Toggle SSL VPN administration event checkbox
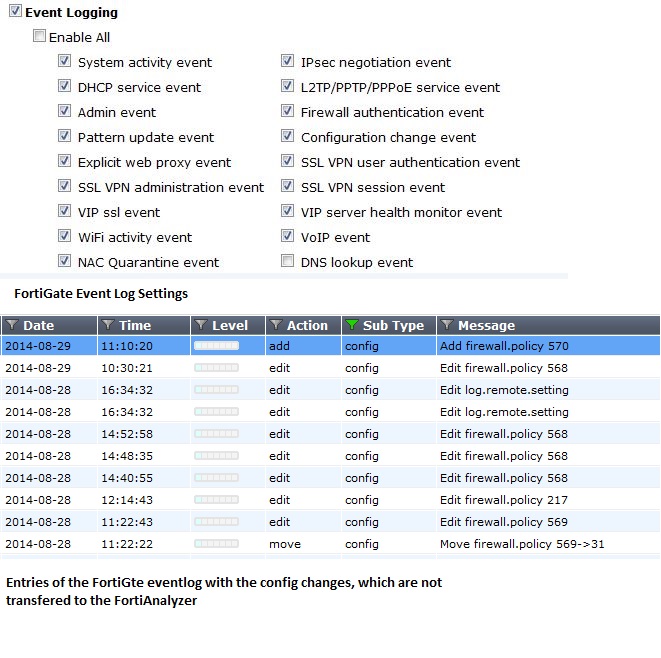This screenshot has height=658, width=661. click(64, 185)
